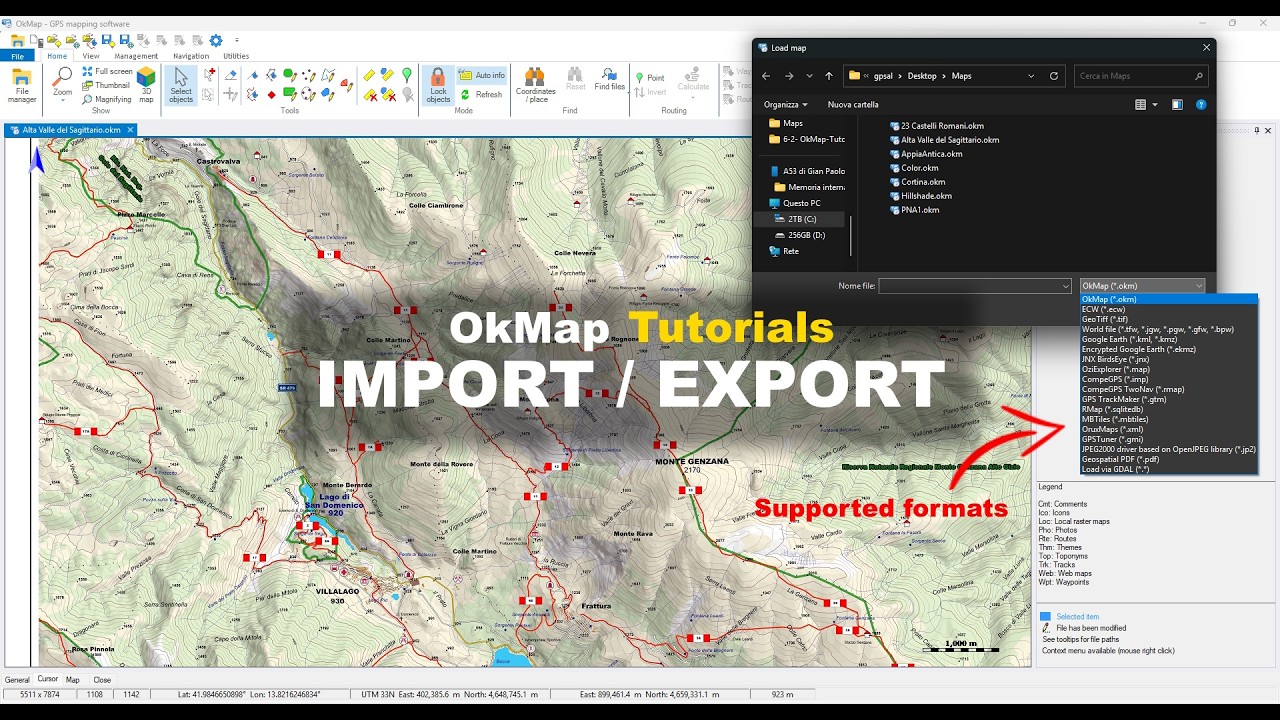The width and height of the screenshot is (1280, 720).
Task: Select file AppiaAntica.okm
Action: [926, 154]
